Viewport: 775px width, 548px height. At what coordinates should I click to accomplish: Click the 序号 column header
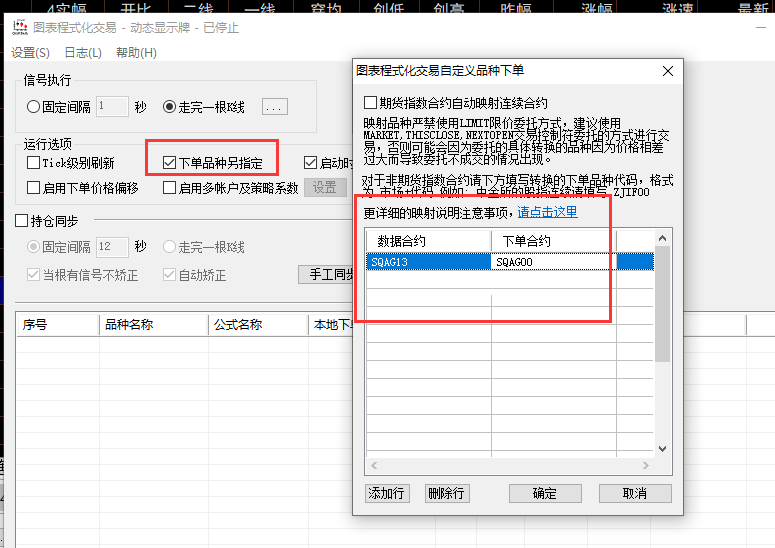click(x=58, y=325)
